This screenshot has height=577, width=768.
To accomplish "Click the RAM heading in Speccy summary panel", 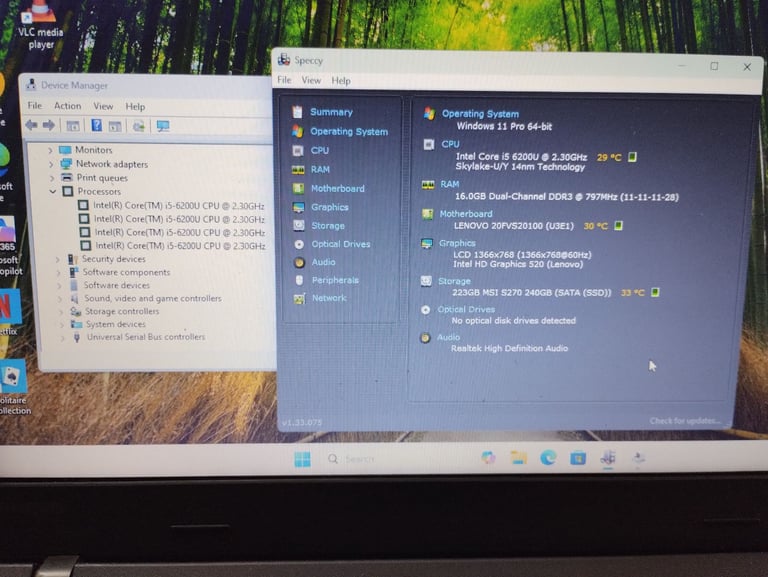I will click(450, 184).
